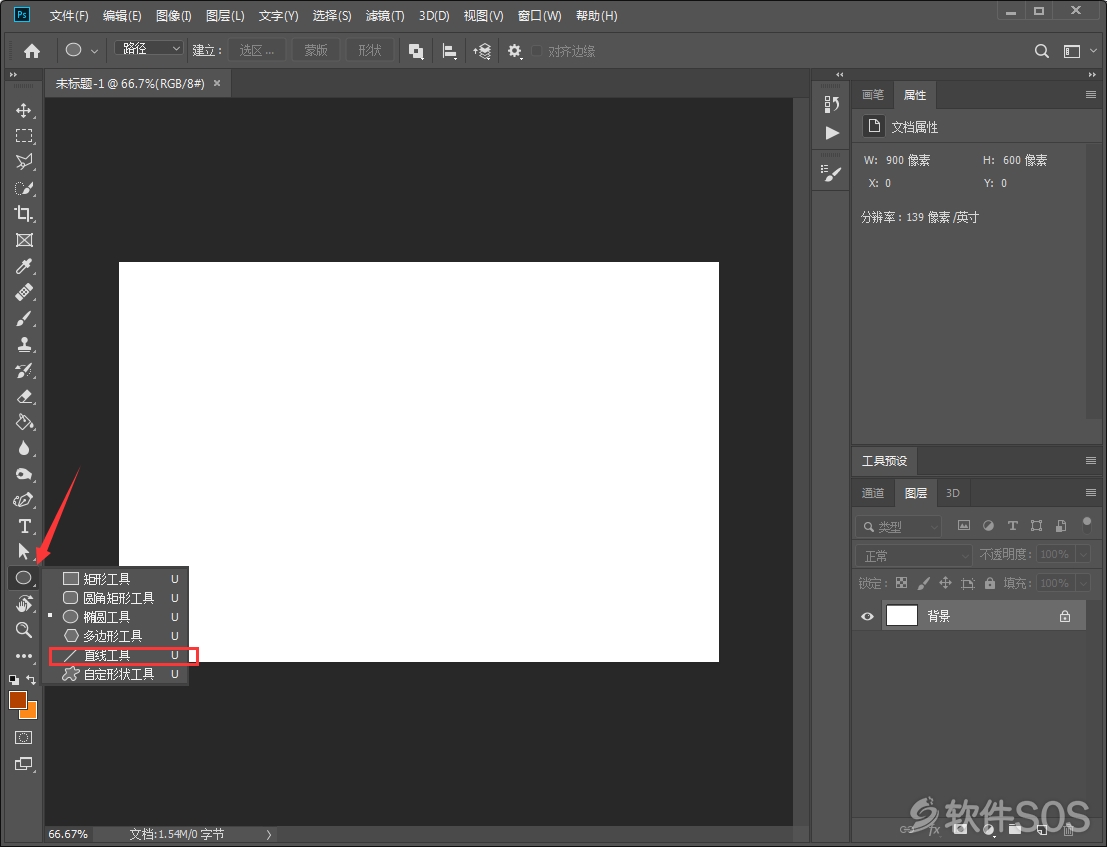Toggle Align Edges checkbox
This screenshot has height=847, width=1107.
537,51
